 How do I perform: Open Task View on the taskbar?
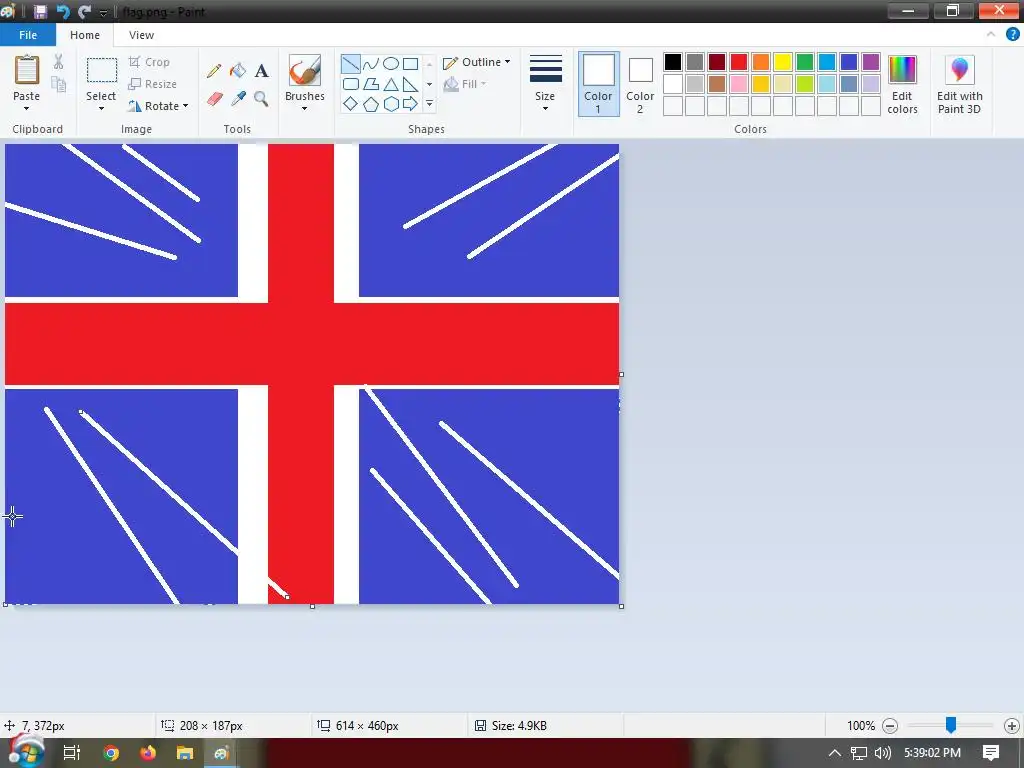coord(71,753)
